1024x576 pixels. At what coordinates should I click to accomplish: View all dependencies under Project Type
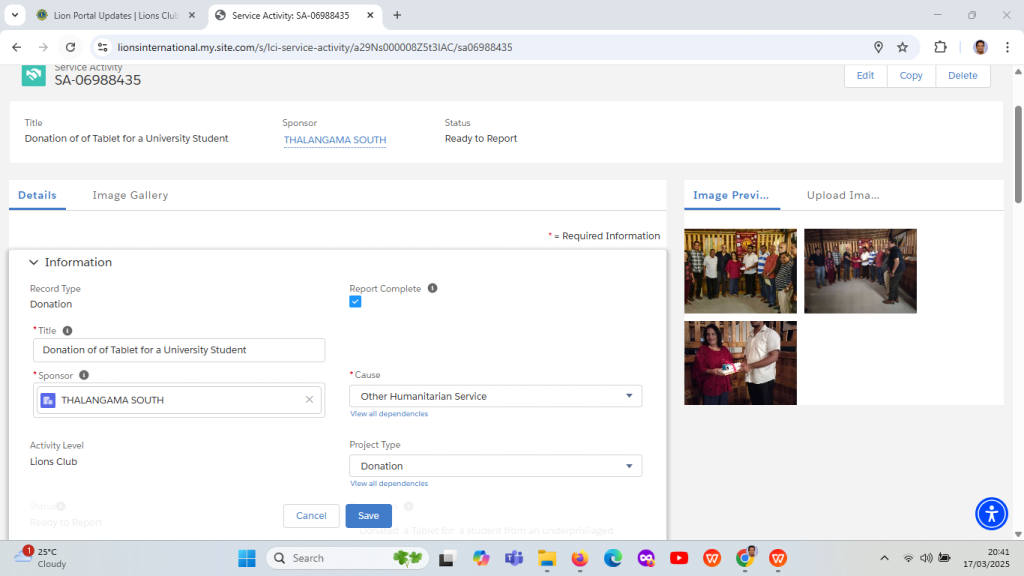(389, 483)
